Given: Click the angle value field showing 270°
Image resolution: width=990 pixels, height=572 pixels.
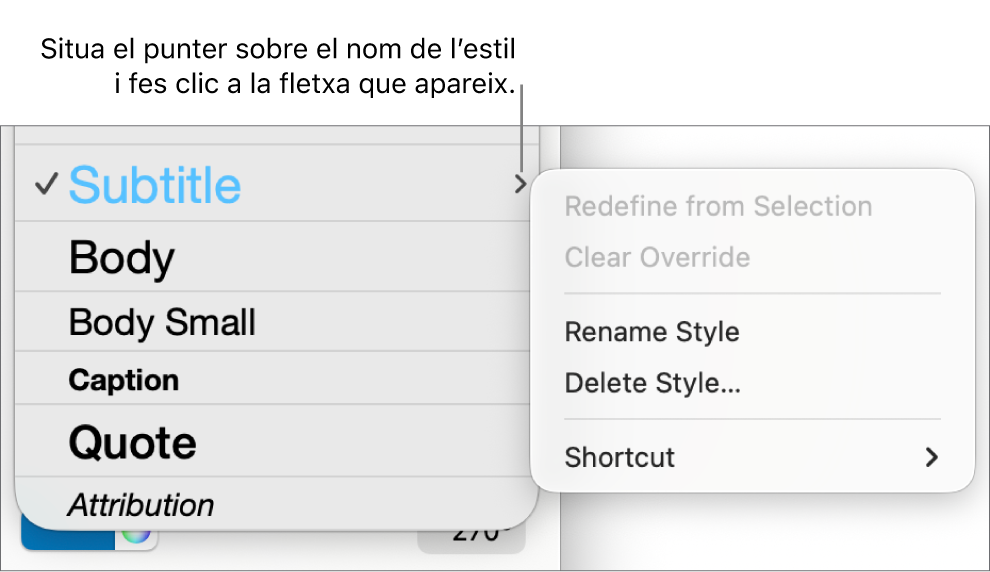Looking at the screenshot, I should 473,535.
